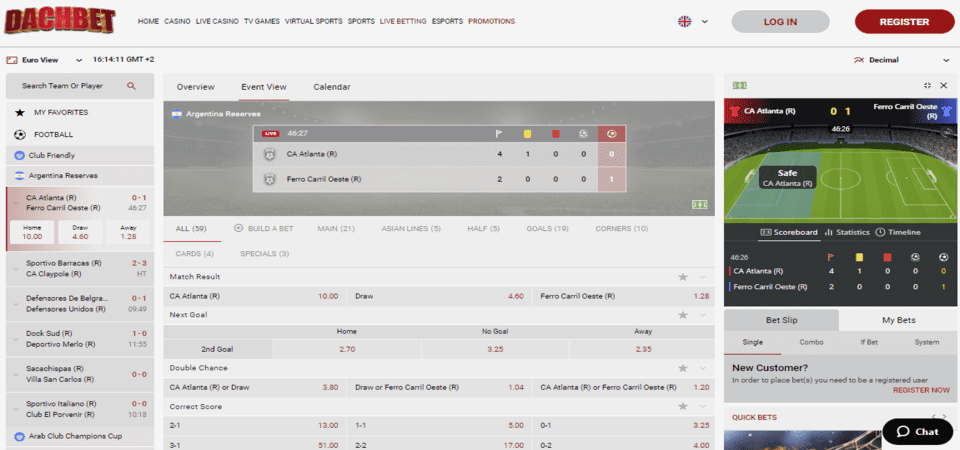Select Home odds 10.00 in sidebar

[32, 232]
